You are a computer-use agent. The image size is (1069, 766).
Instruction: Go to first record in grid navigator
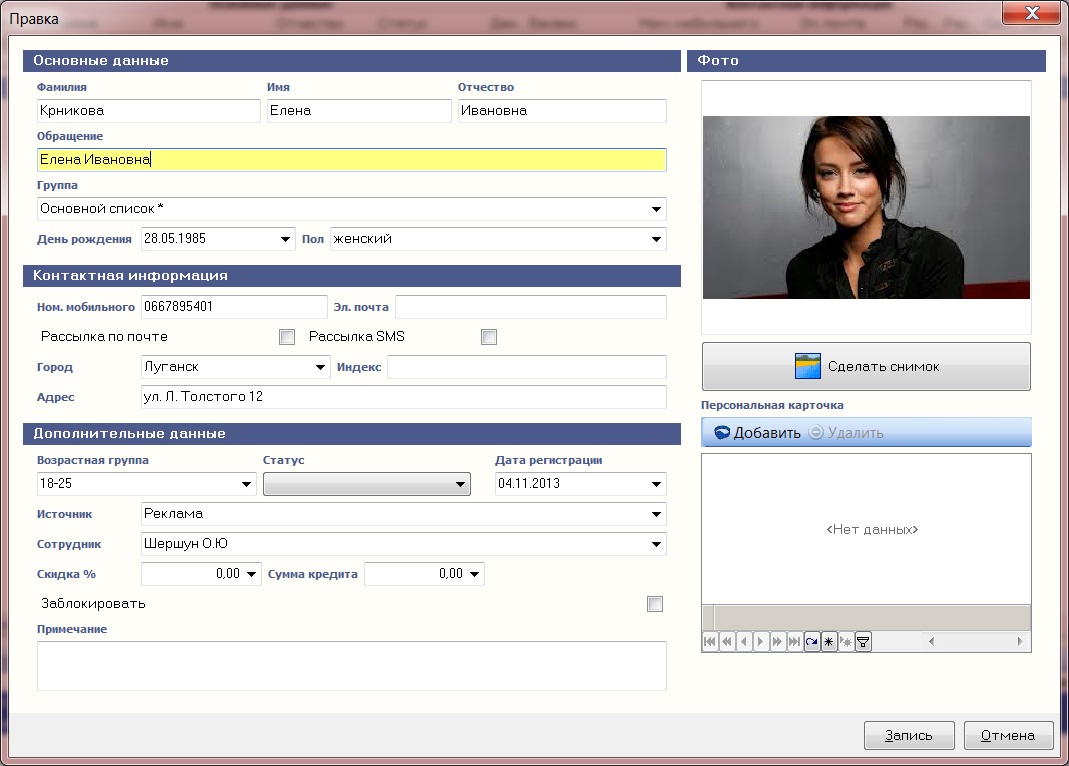point(710,642)
